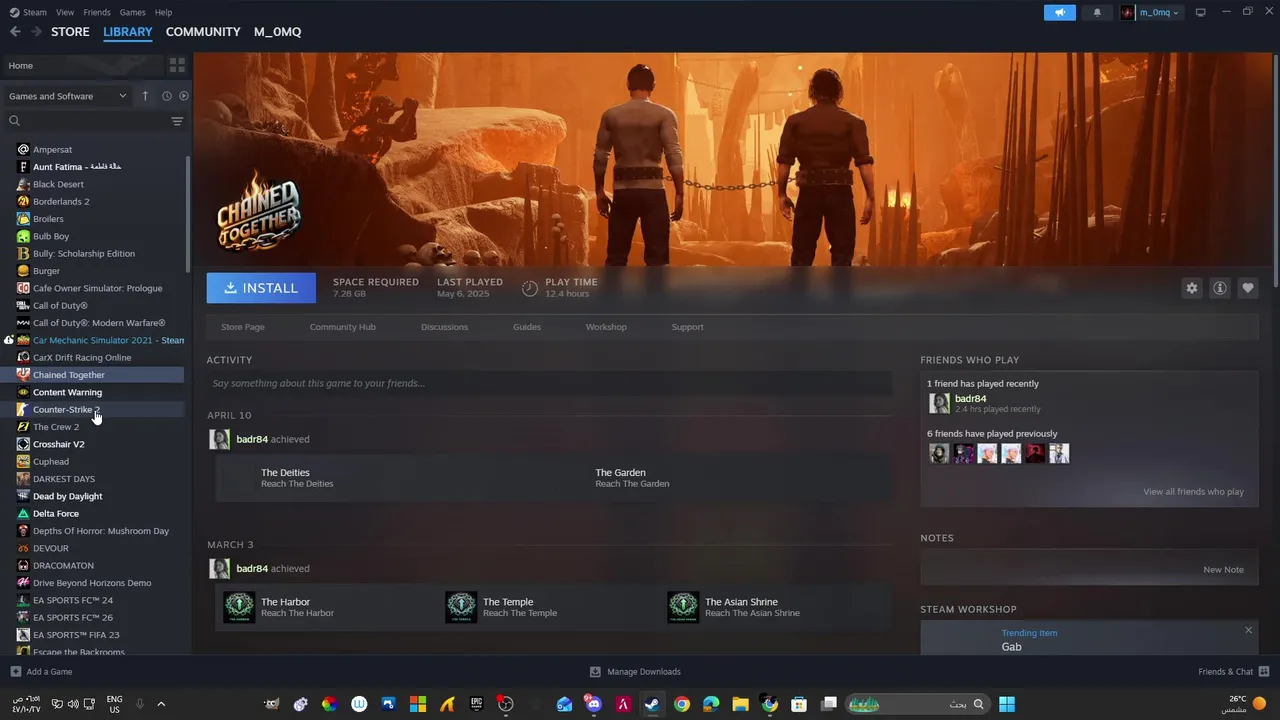Click the Add a Game plus icon
This screenshot has width=1280, height=720.
click(x=15, y=672)
